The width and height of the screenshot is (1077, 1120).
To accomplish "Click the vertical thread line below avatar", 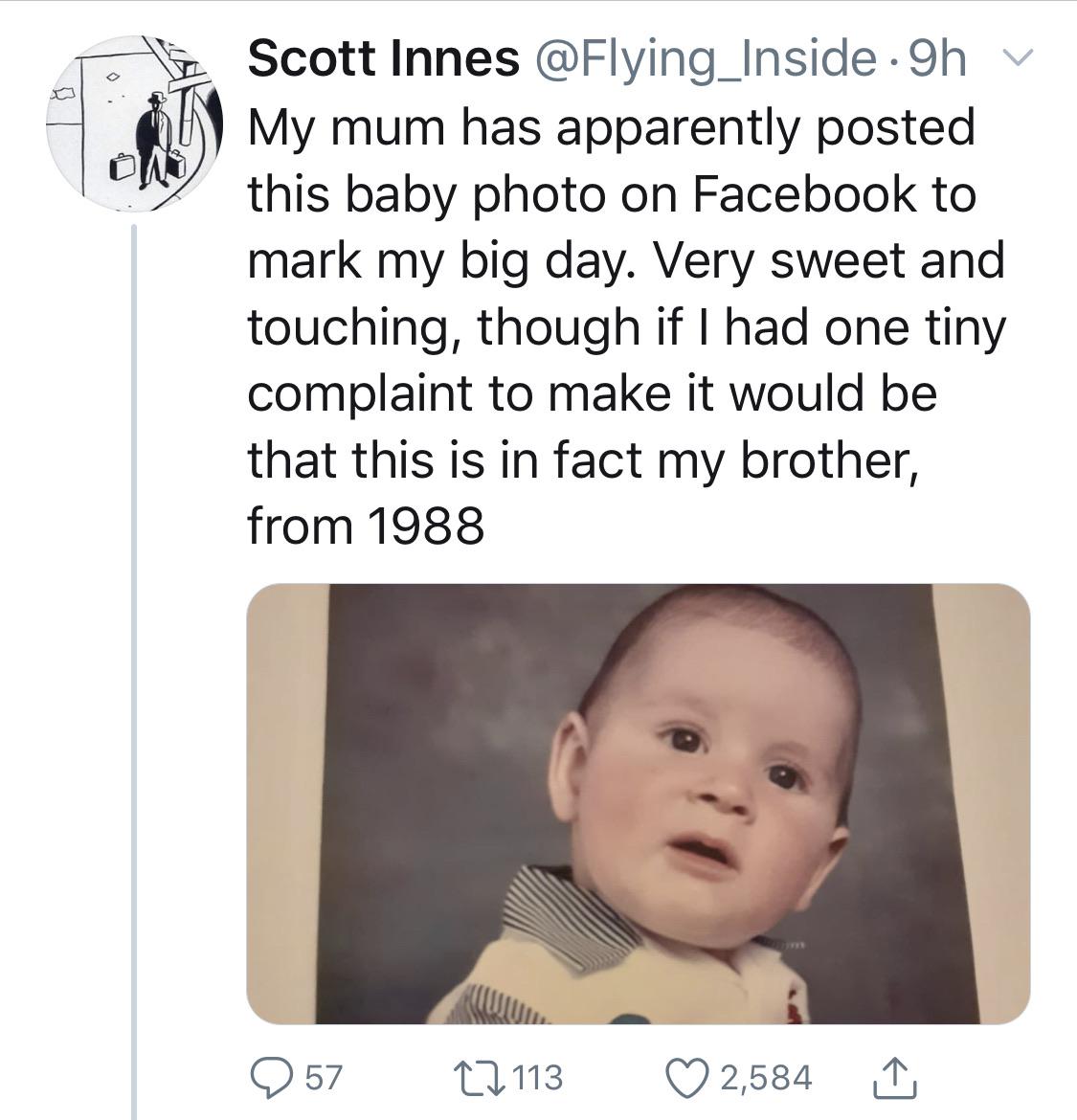I will click(134, 670).
